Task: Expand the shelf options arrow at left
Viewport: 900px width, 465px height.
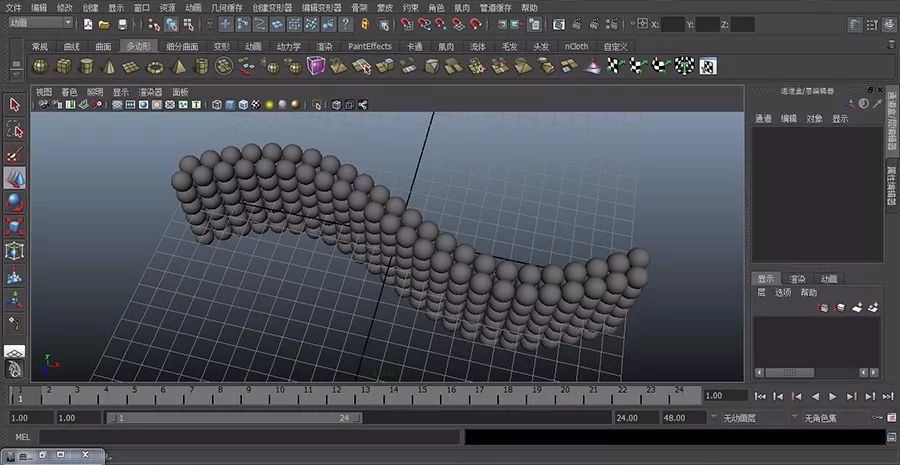Action: [16, 75]
